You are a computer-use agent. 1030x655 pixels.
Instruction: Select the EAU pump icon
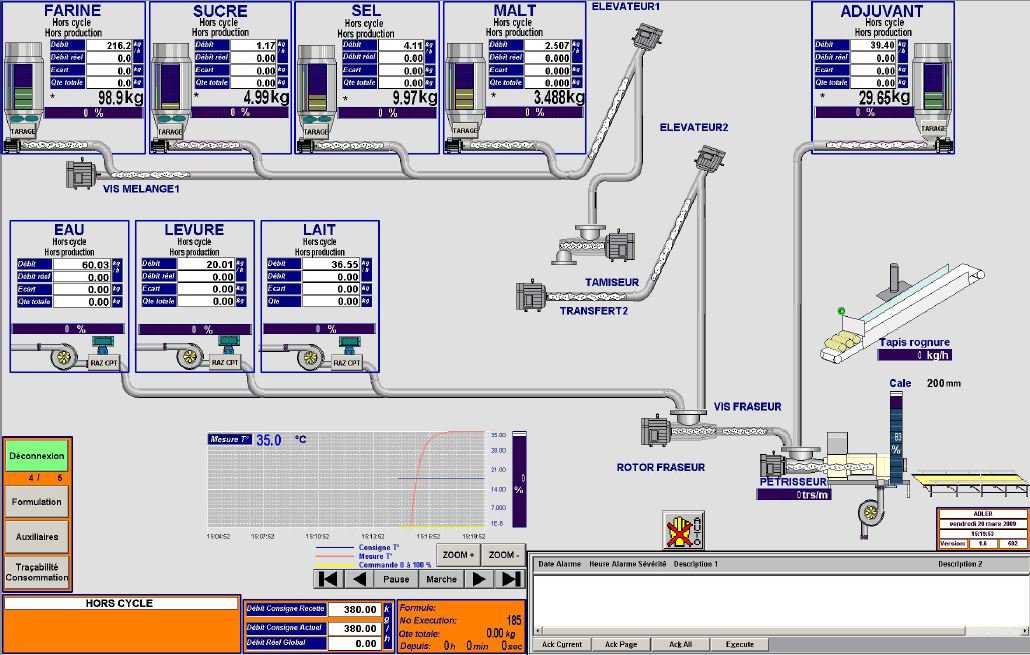click(x=64, y=357)
